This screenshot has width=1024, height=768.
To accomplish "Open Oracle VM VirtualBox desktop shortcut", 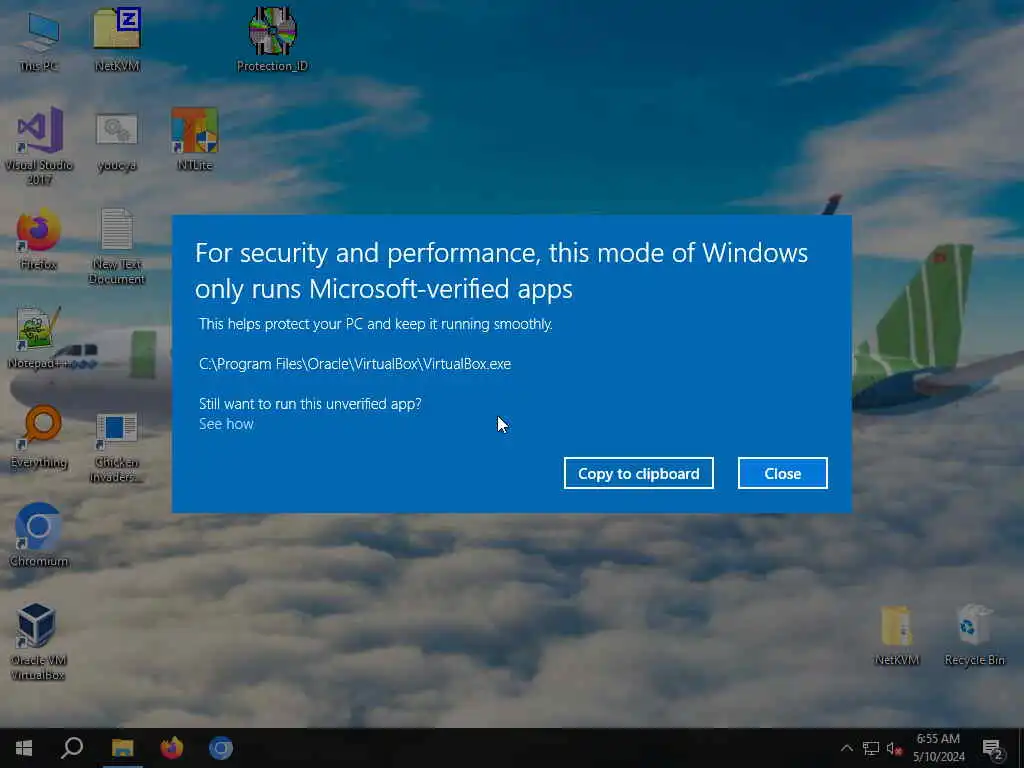I will coord(38,641).
